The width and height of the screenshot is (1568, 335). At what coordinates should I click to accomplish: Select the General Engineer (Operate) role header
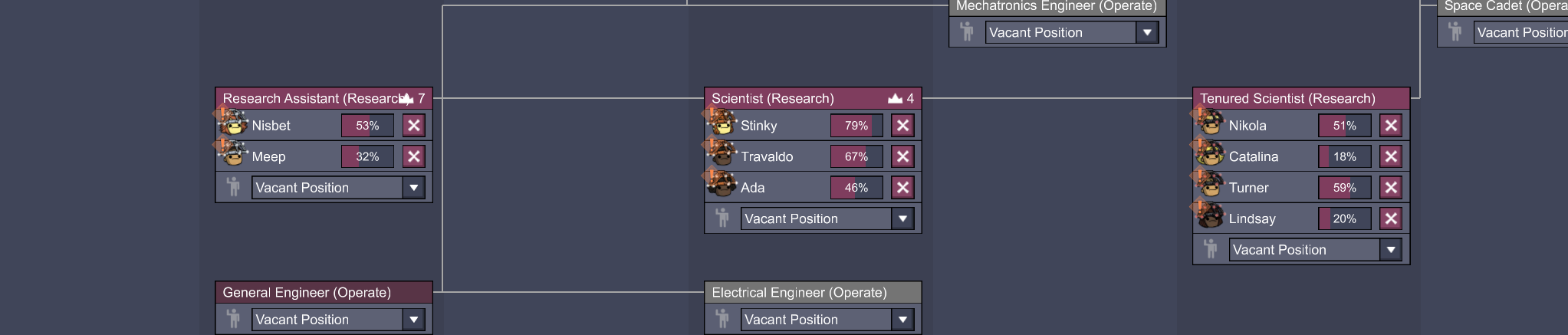307,292
